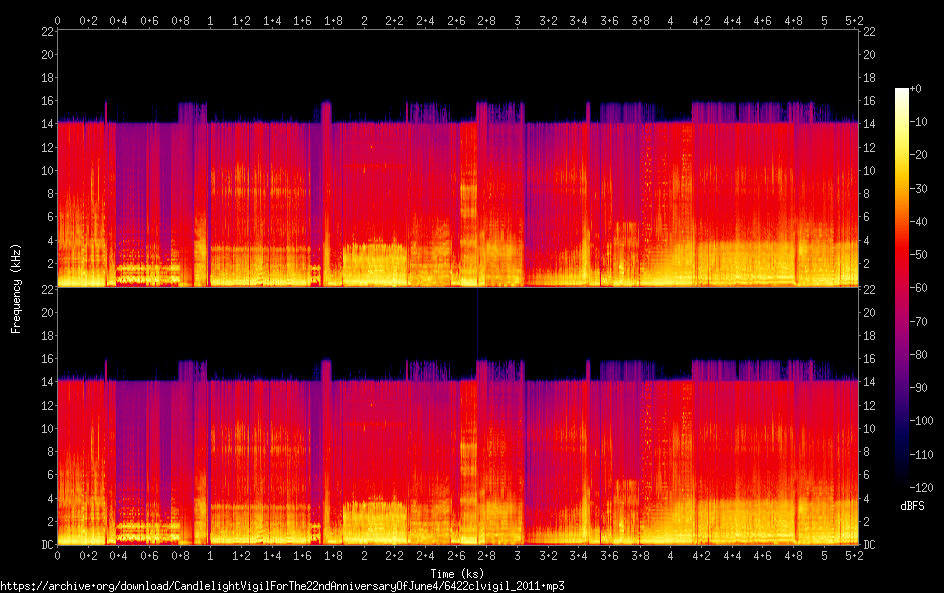Click the "DC" label right of the lower spectrogram
Viewport: 944px width, 593px height.
869,545
